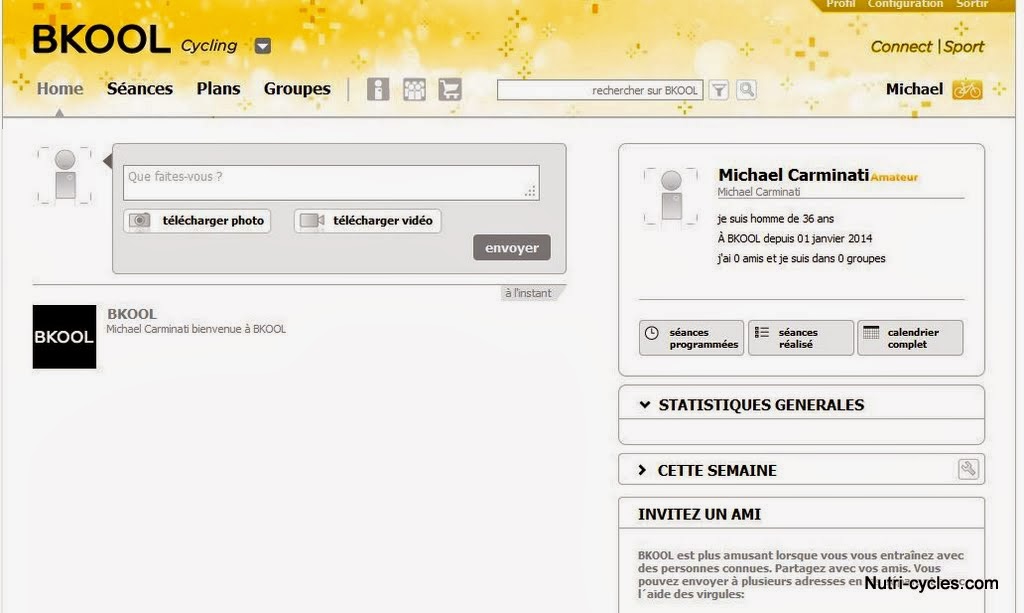Click the Sport link
The image size is (1024, 613).
[963, 47]
